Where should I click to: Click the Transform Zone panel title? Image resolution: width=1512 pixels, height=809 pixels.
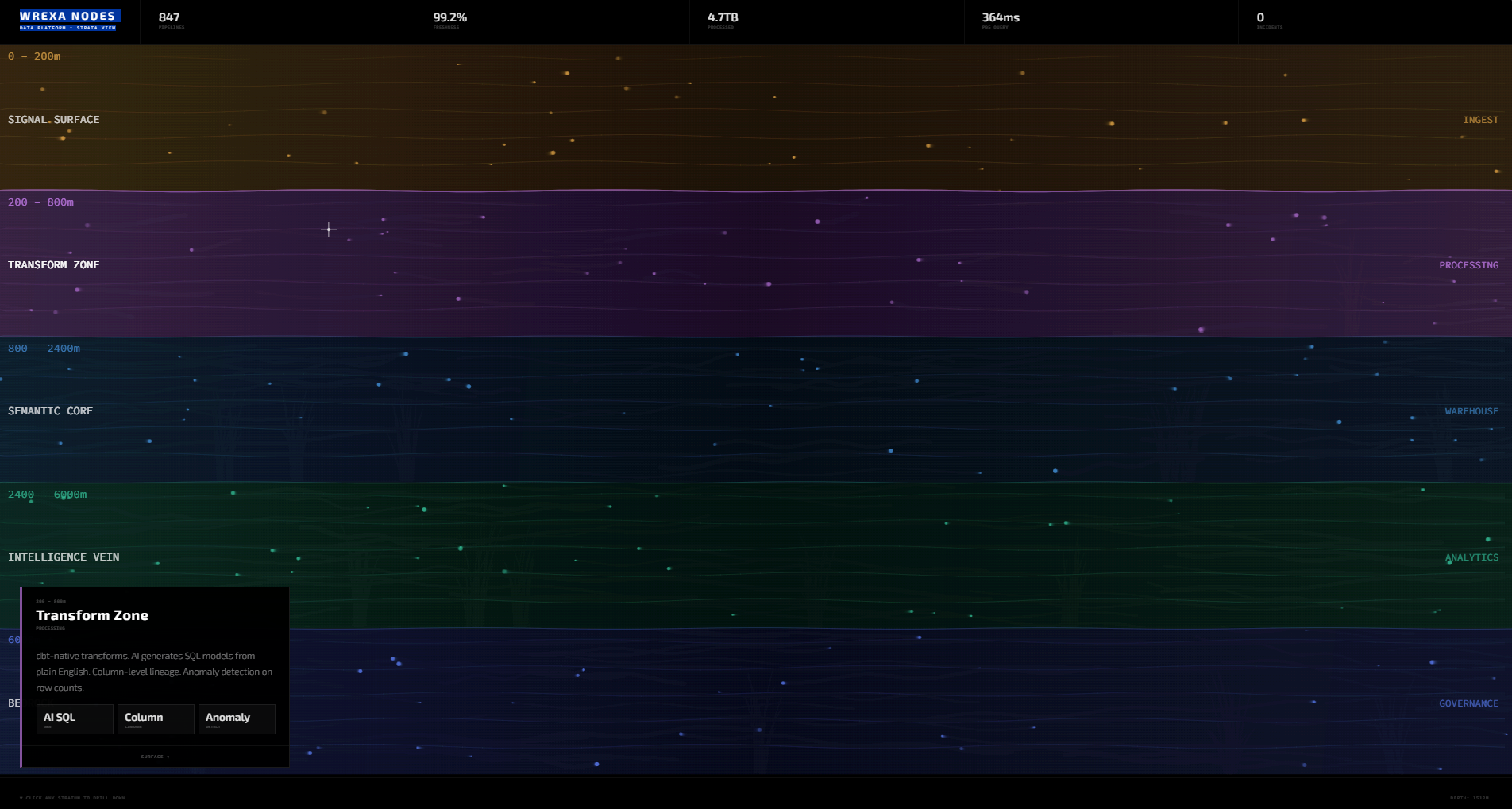pyautogui.click(x=92, y=615)
